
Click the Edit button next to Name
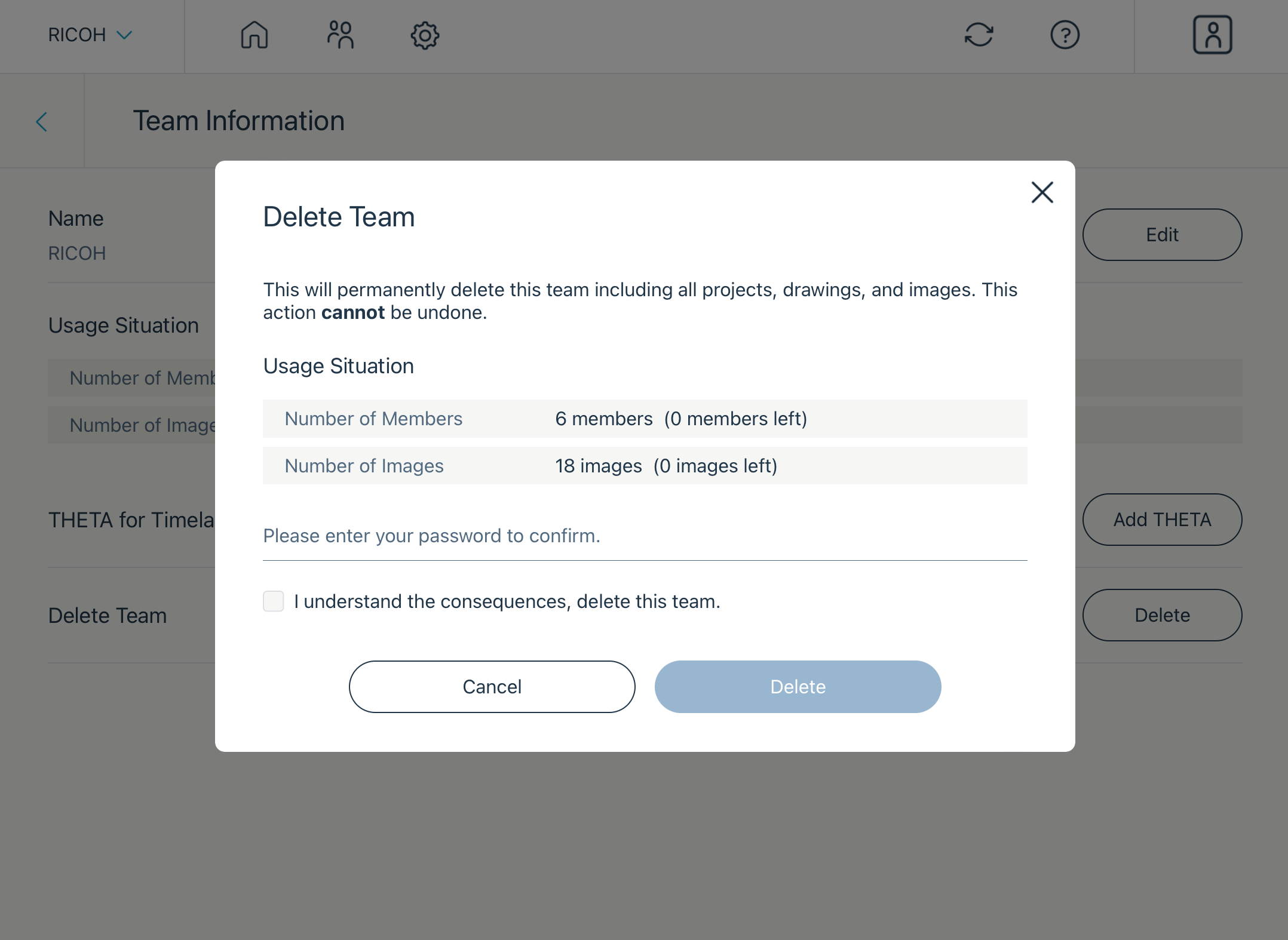click(1162, 235)
